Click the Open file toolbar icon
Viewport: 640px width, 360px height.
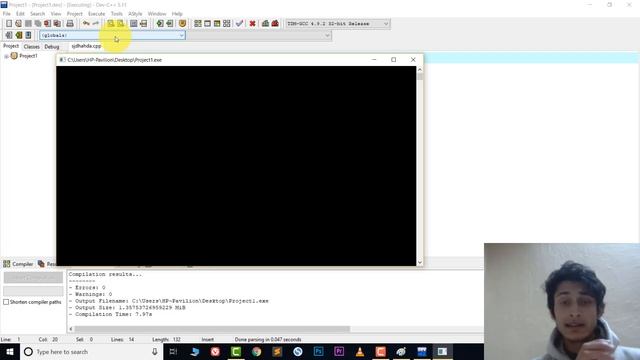point(18,24)
